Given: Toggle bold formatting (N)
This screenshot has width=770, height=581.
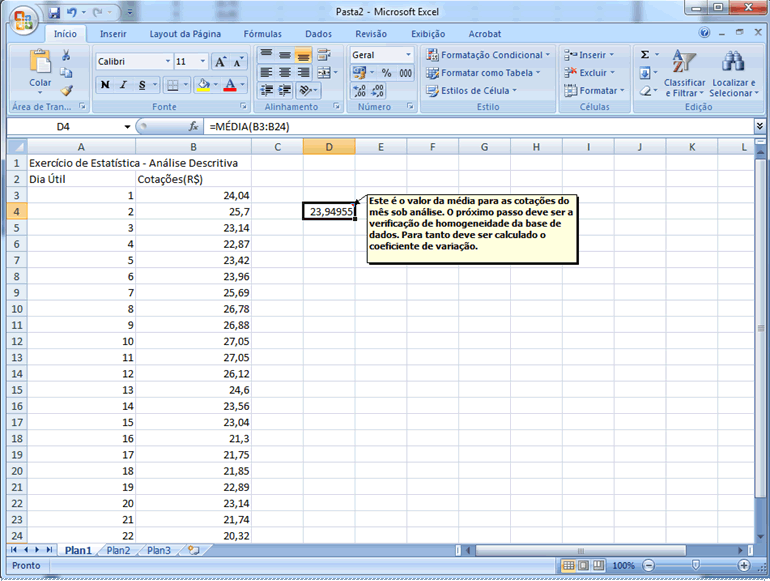Looking at the screenshot, I should 105,85.
